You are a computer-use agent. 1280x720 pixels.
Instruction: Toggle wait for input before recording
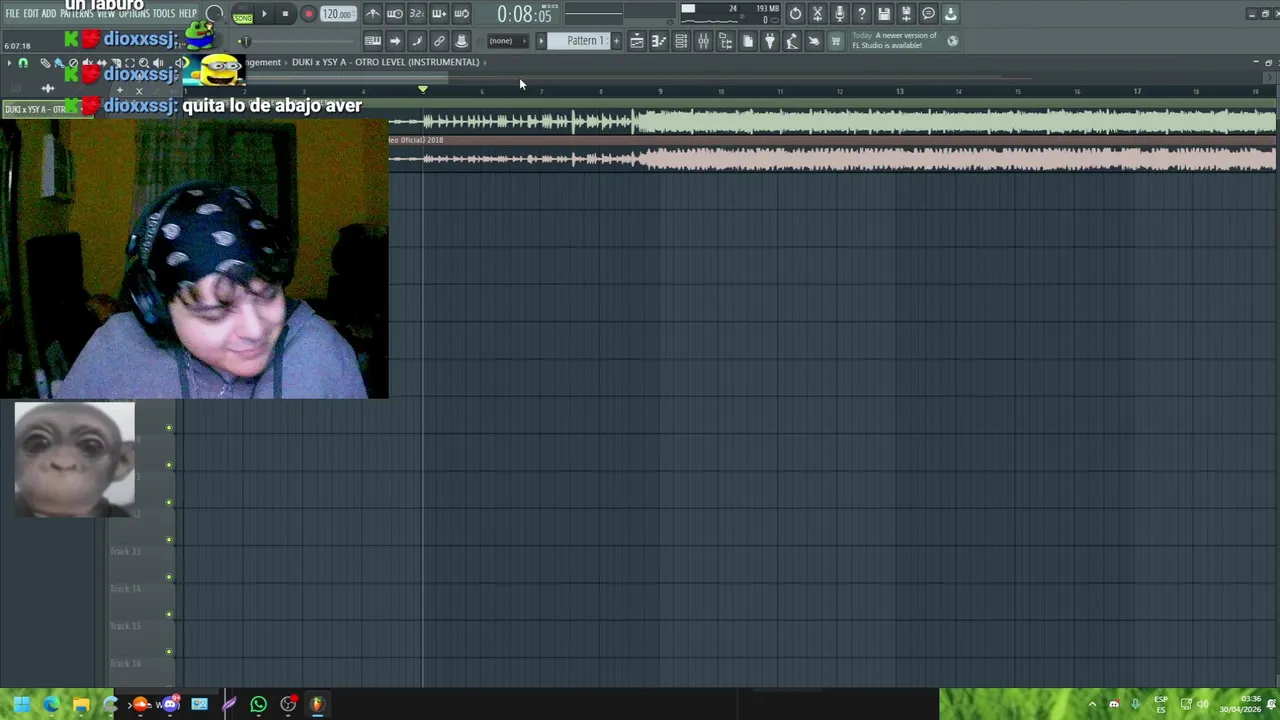pyautogui.click(x=394, y=14)
